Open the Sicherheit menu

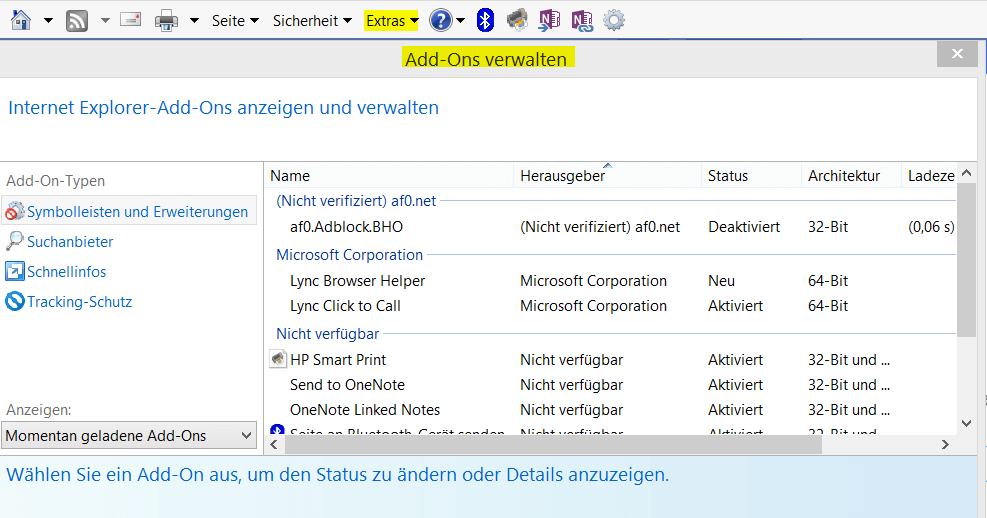[312, 21]
